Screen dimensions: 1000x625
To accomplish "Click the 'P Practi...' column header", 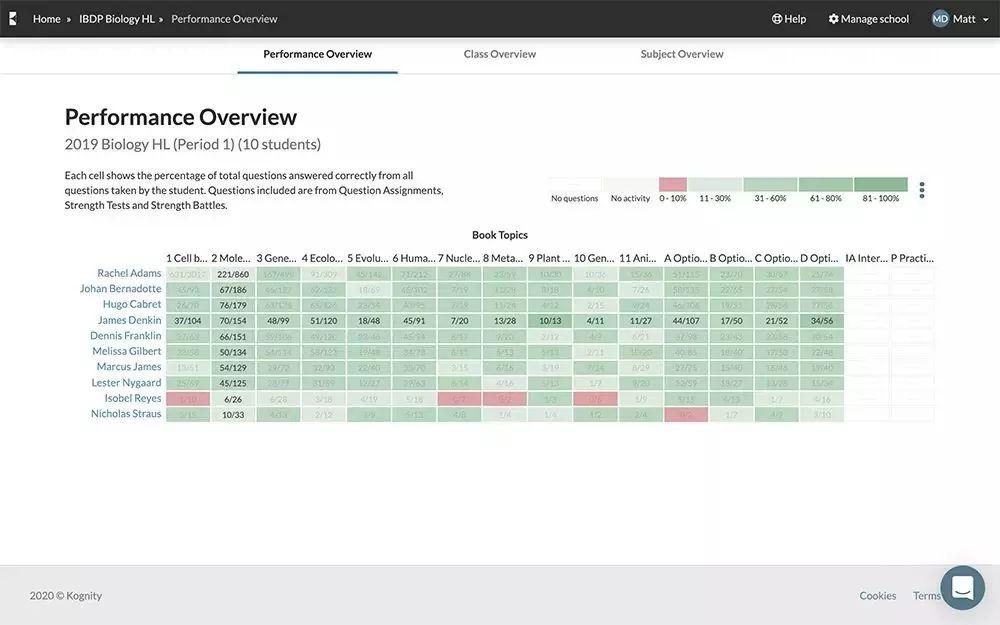I will click(912, 258).
